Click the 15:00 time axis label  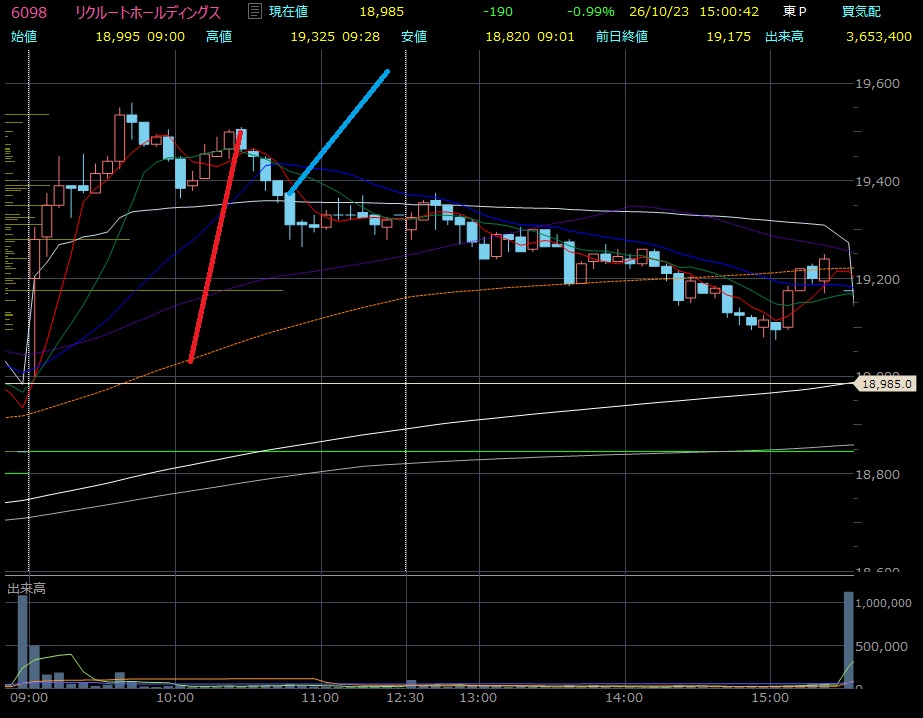click(770, 698)
